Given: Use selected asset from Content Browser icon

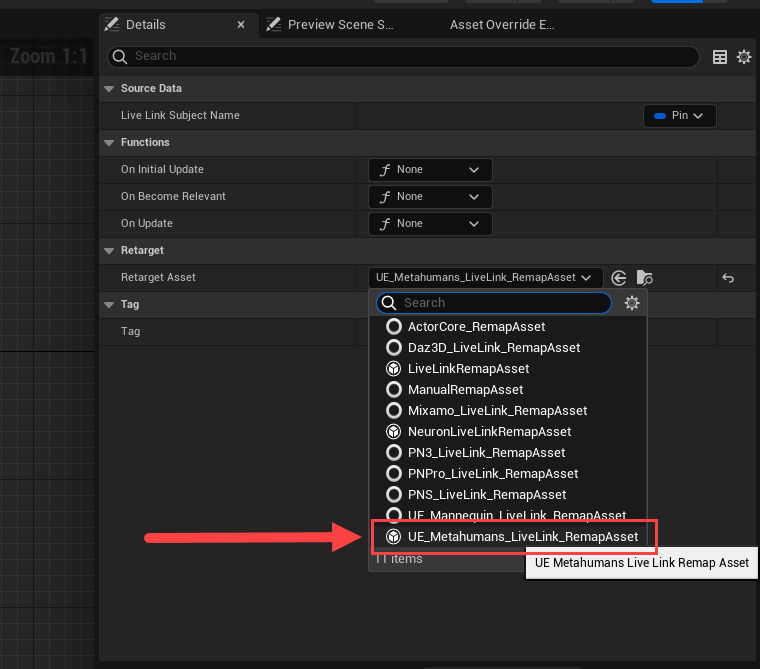Looking at the screenshot, I should coord(618,278).
